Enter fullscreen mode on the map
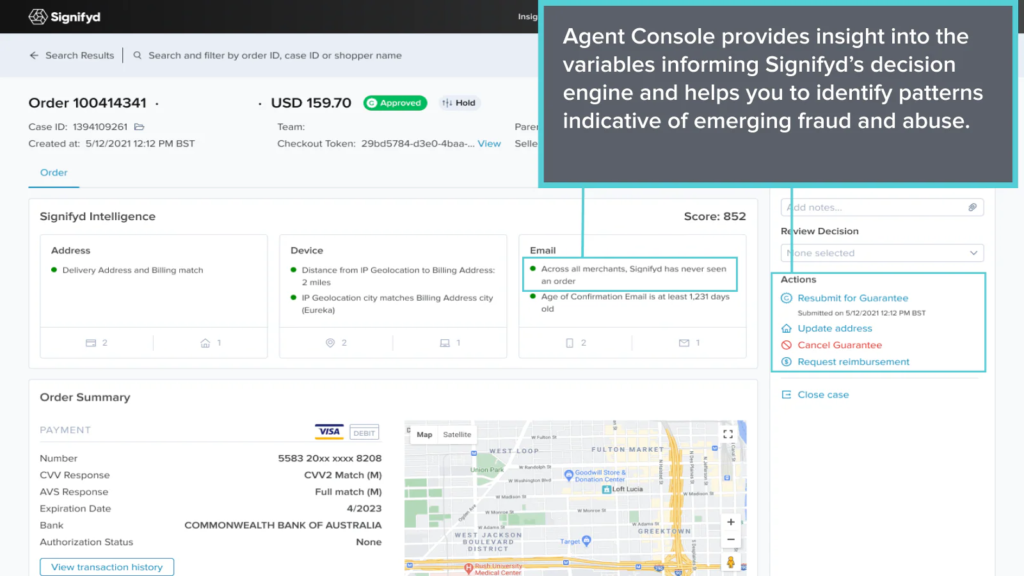Viewport: 1024px width, 576px height. point(729,434)
